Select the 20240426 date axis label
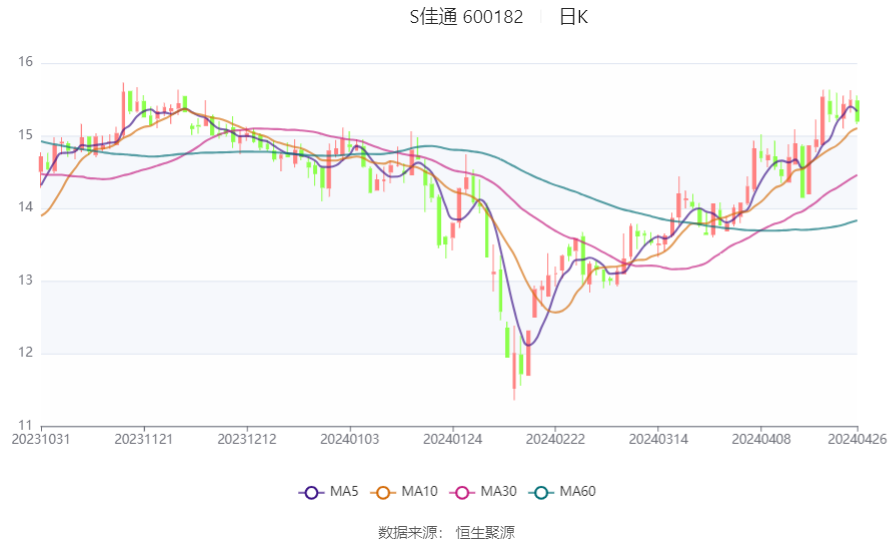 [857, 440]
